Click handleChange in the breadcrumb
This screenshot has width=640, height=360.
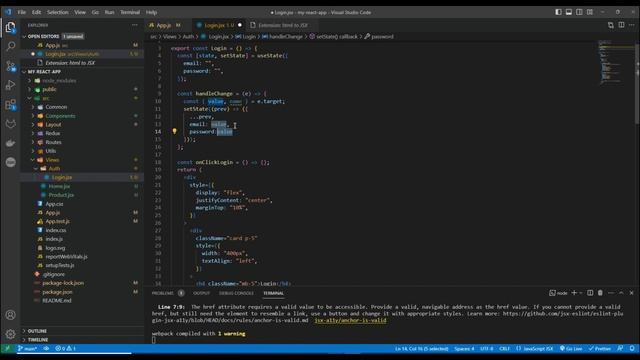click(286, 36)
